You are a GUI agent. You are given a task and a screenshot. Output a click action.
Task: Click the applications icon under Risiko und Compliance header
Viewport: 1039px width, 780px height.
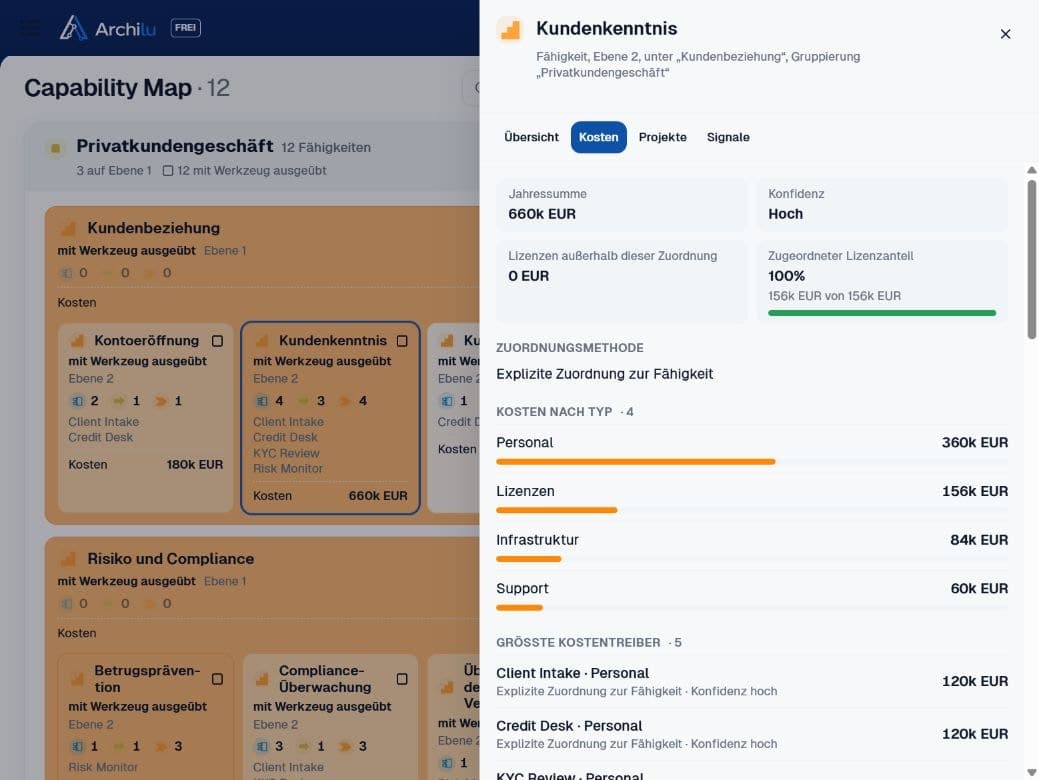point(66,604)
